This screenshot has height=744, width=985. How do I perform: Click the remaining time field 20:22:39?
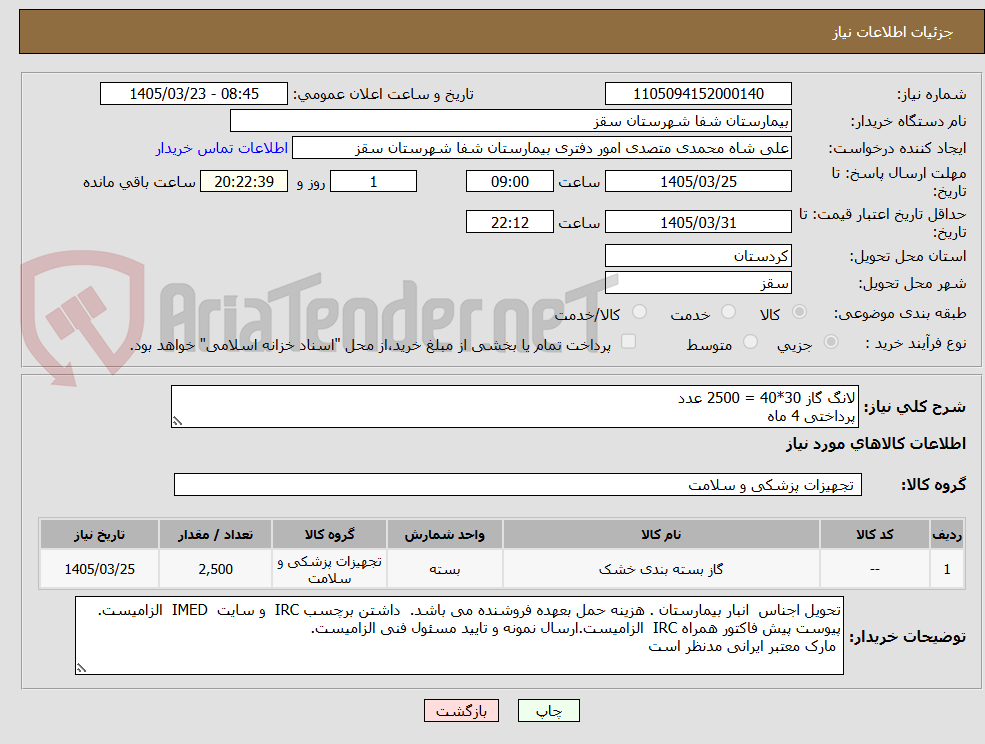[244, 182]
